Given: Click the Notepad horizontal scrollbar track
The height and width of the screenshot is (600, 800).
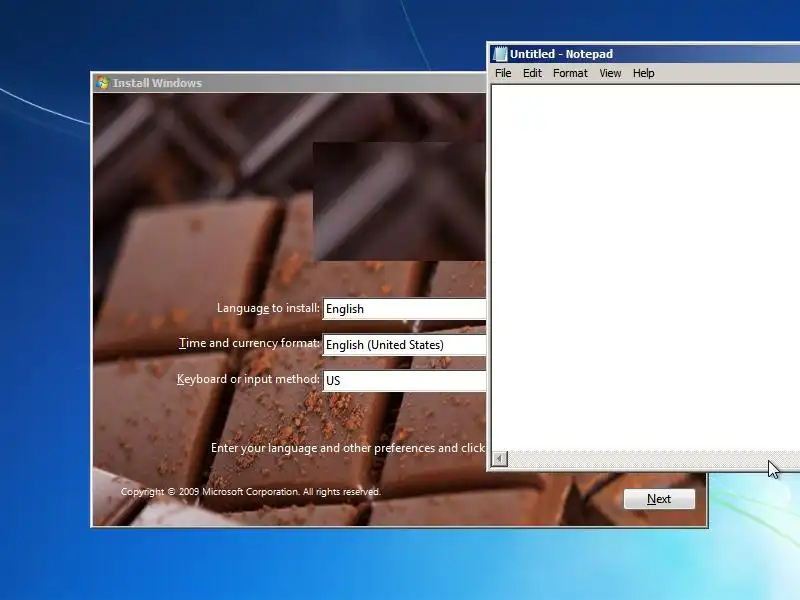Looking at the screenshot, I should 654,459.
